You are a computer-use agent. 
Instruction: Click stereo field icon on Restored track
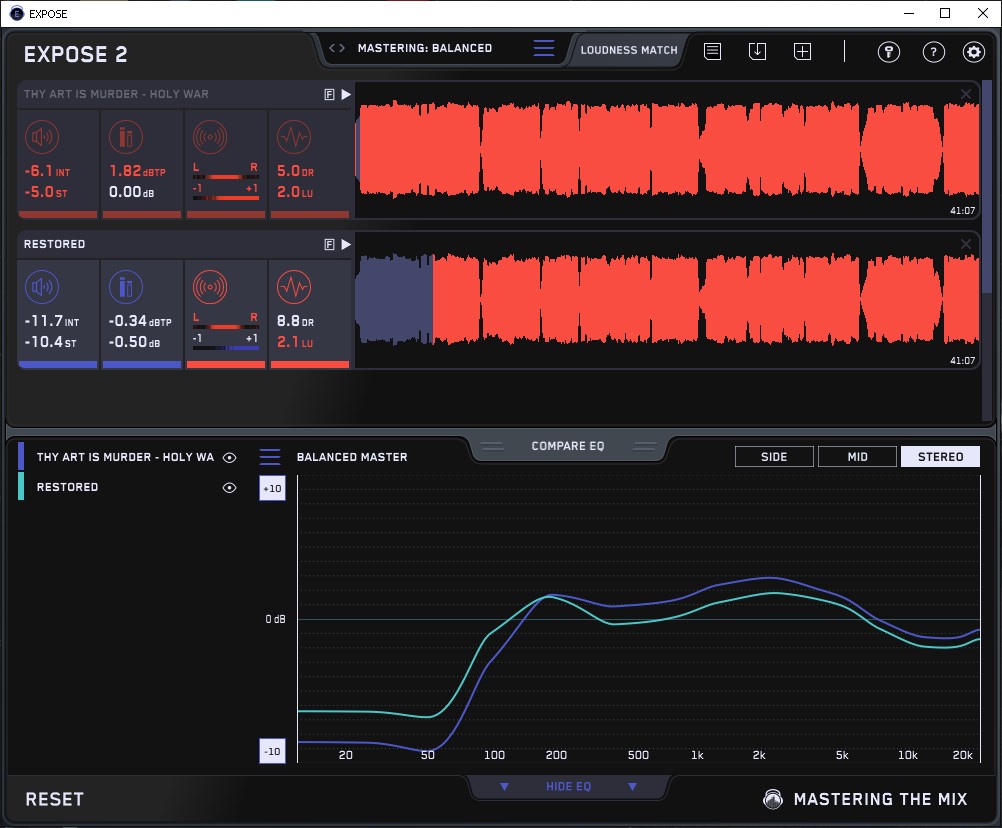coord(209,288)
